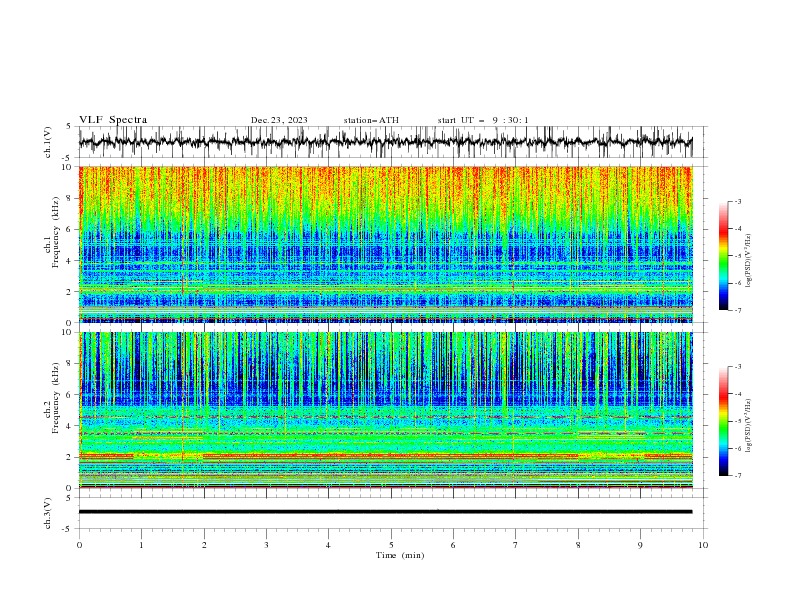Click the "4" kHz tick on ch.1 frequency axis

[69, 261]
